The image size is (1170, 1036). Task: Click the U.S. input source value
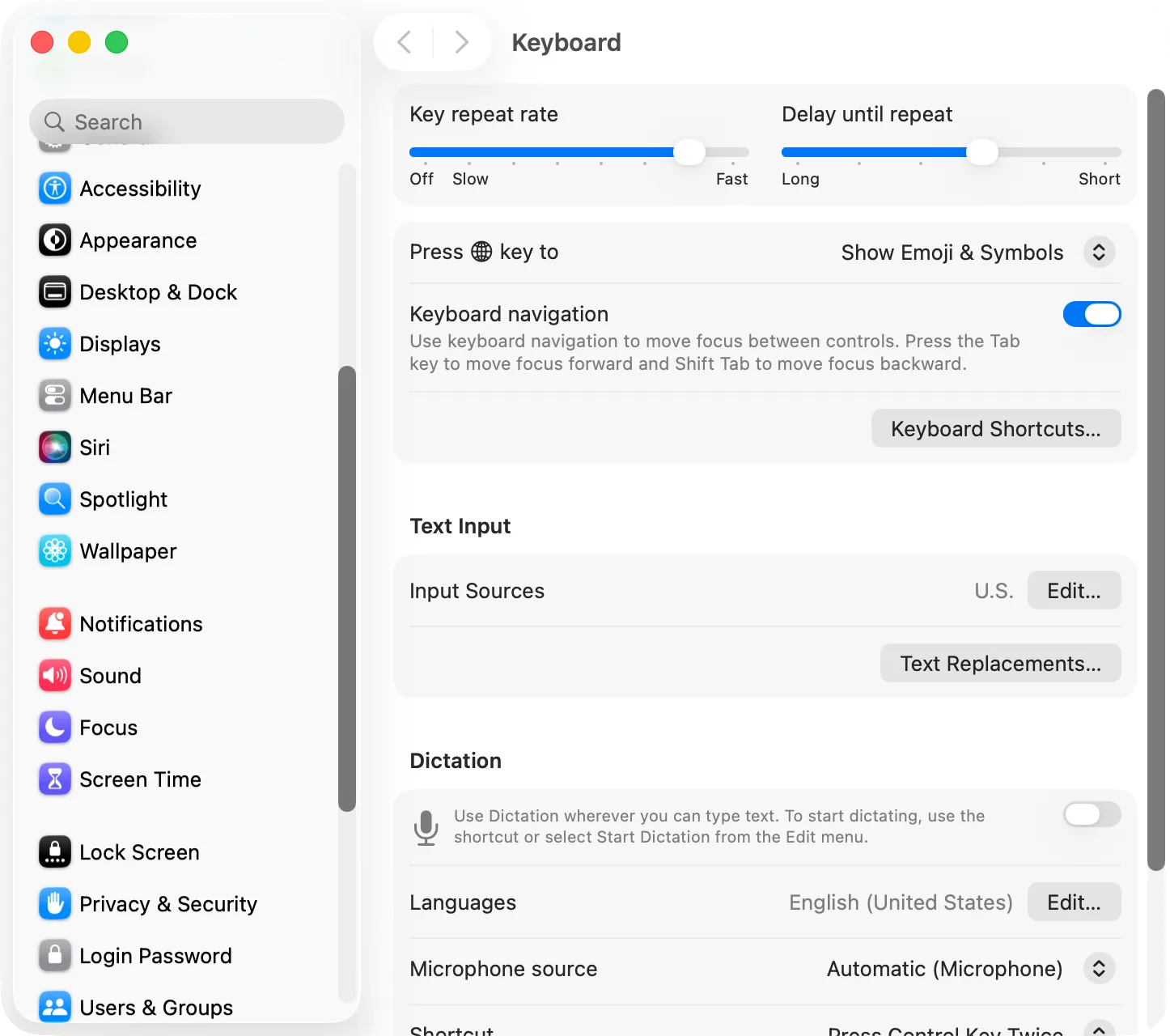(x=994, y=591)
